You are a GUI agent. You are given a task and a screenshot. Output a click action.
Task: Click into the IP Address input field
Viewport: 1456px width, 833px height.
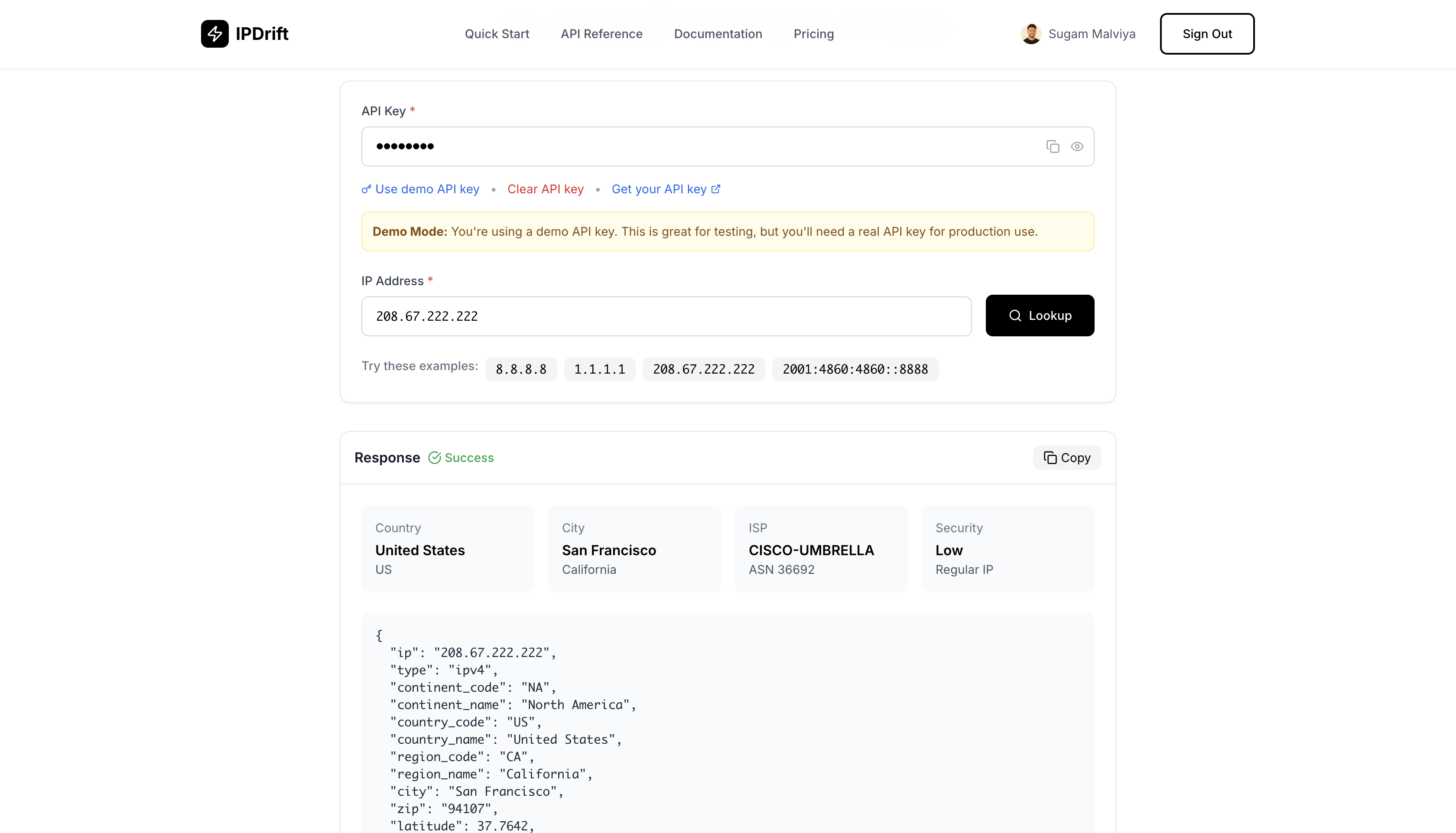666,316
